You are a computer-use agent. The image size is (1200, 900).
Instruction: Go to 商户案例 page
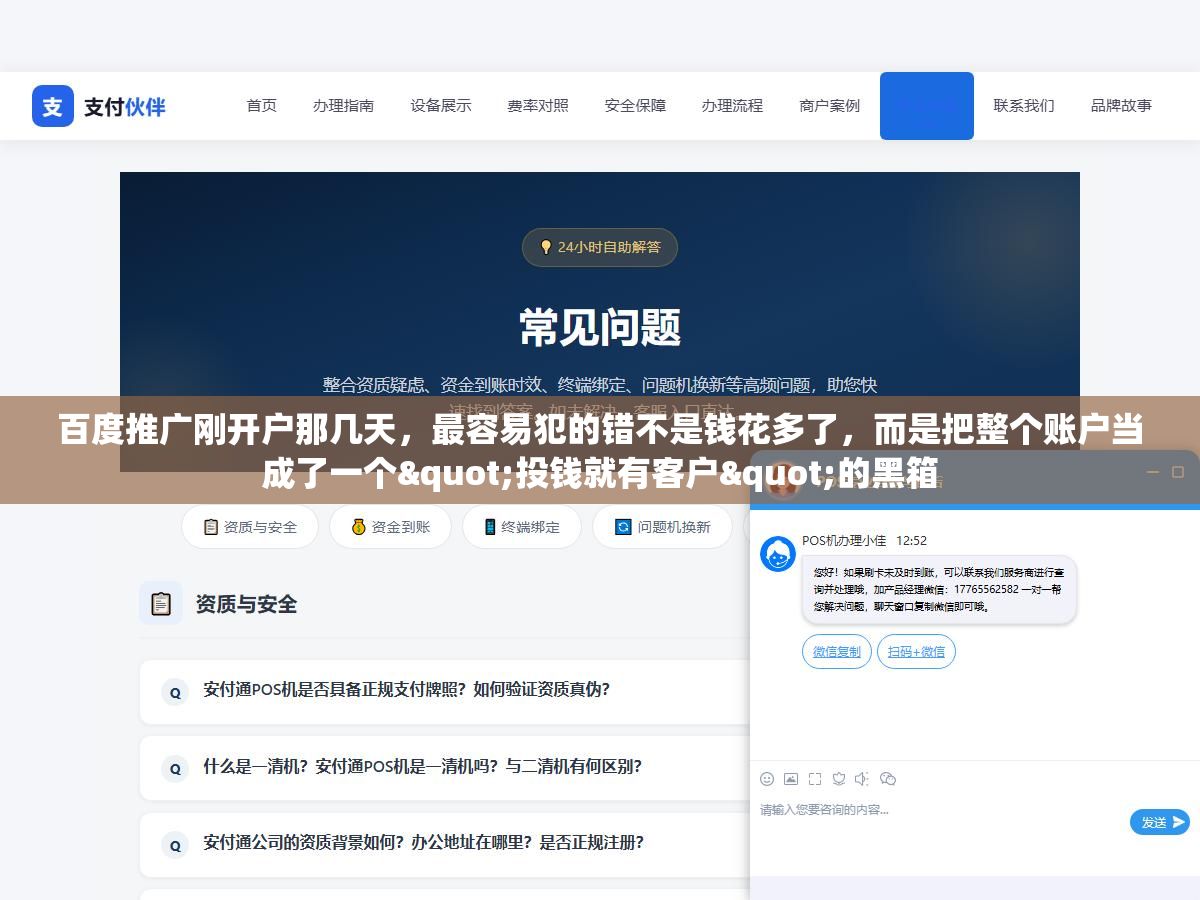(x=829, y=105)
